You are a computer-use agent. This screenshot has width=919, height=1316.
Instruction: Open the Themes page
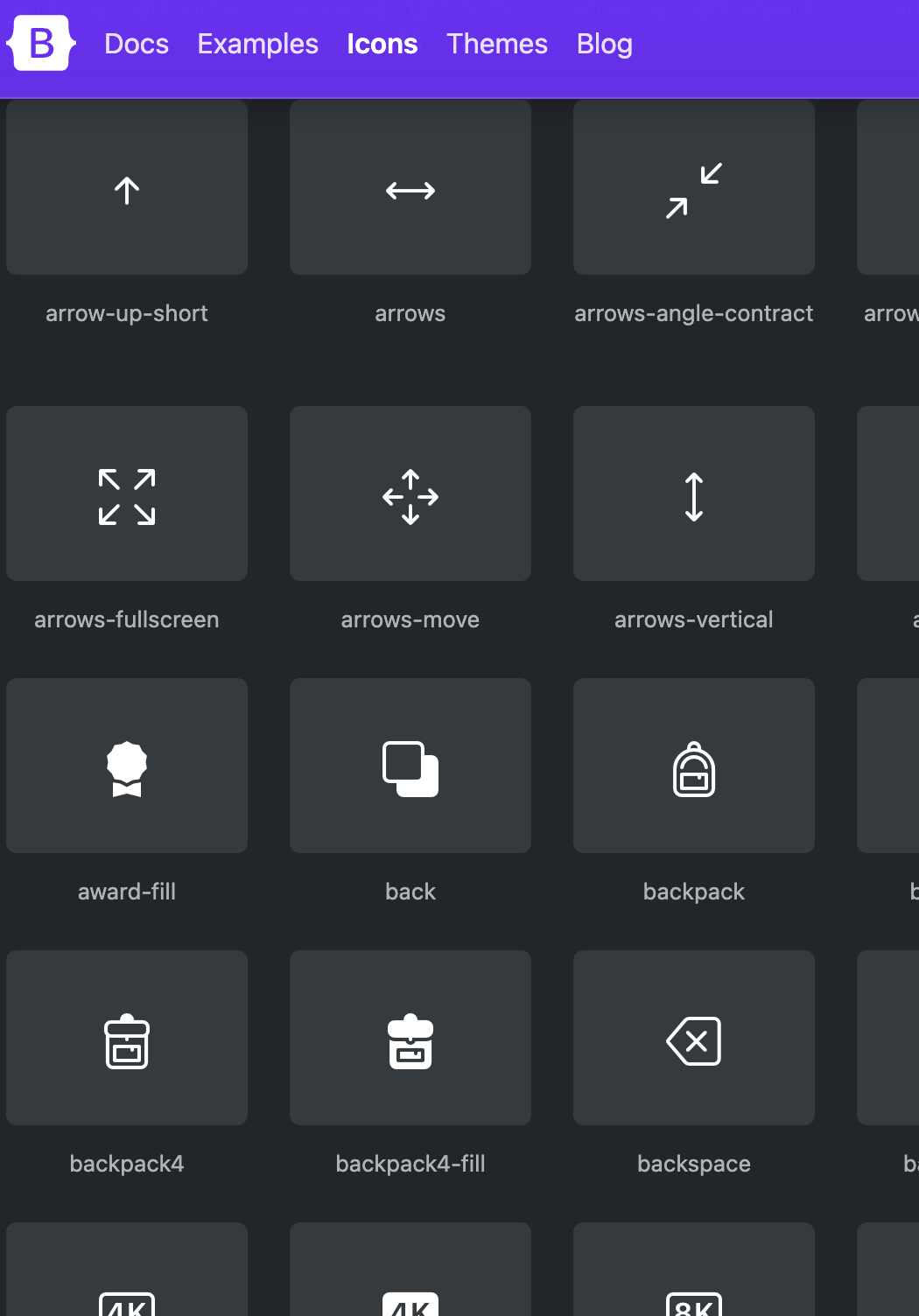[x=496, y=44]
